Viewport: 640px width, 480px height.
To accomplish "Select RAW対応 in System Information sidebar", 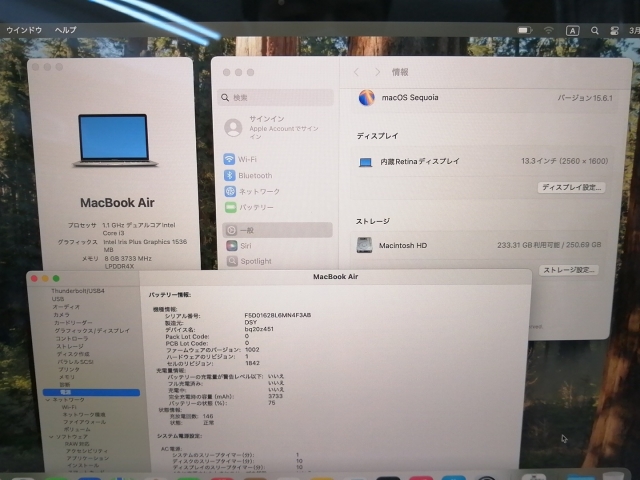I will click(77, 444).
